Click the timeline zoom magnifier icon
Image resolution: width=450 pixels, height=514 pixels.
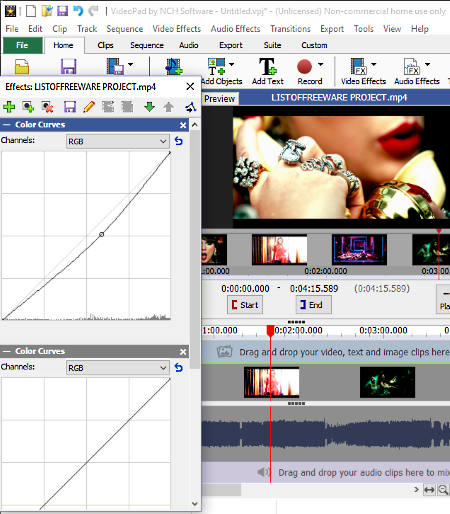(443, 490)
